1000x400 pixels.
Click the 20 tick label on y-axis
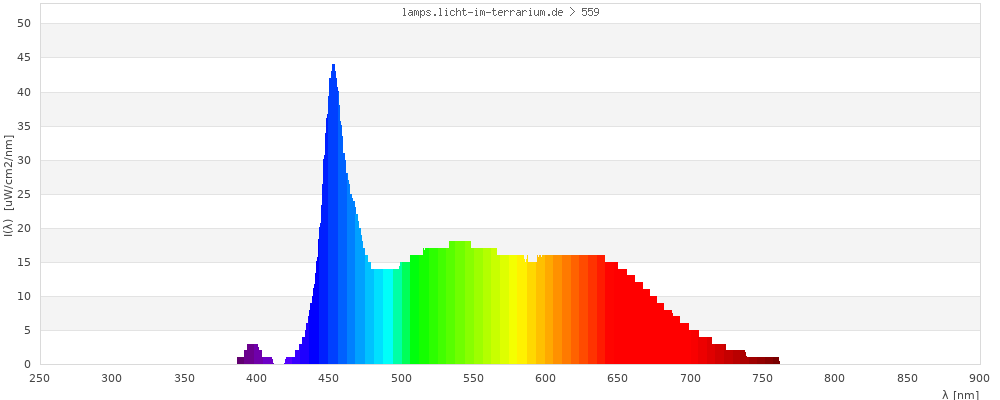coord(24,228)
